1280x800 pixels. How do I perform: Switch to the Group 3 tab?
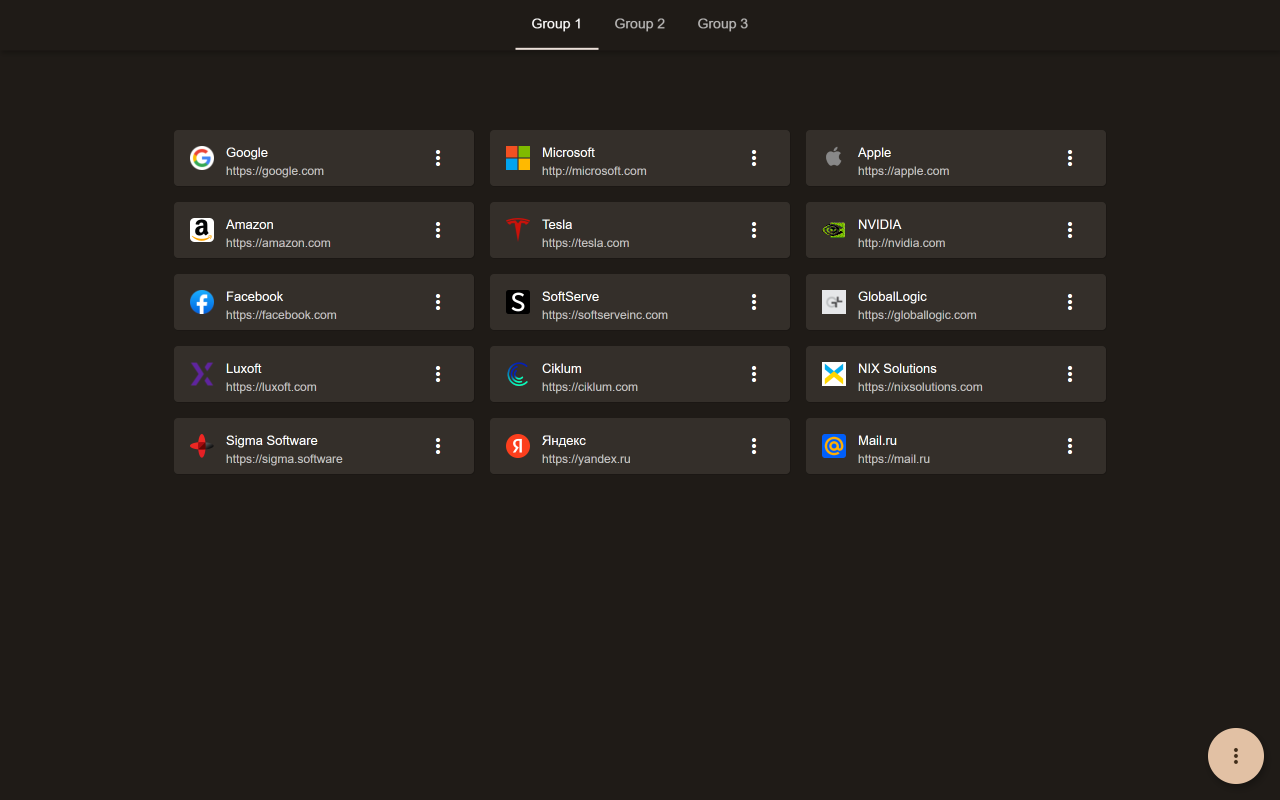(x=723, y=24)
